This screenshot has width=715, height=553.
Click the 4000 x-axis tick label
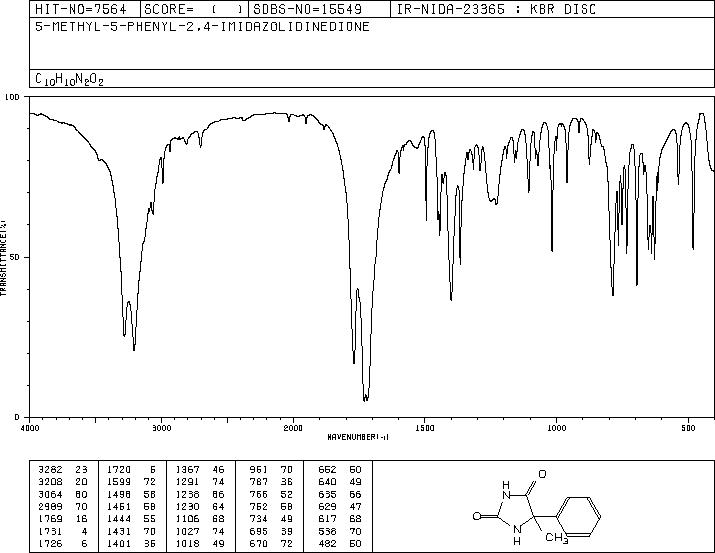[x=29, y=428]
